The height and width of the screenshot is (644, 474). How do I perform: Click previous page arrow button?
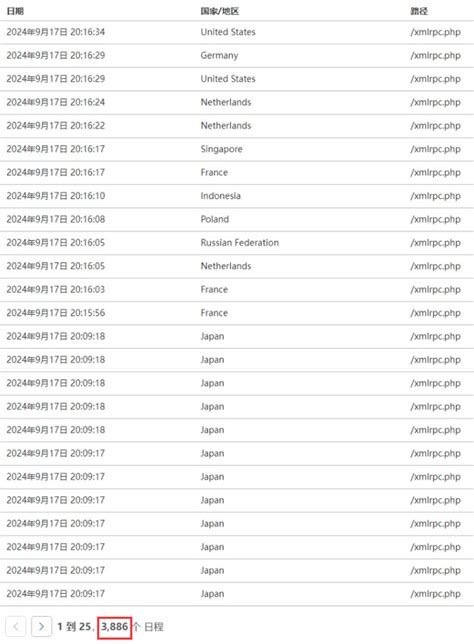tap(16, 626)
